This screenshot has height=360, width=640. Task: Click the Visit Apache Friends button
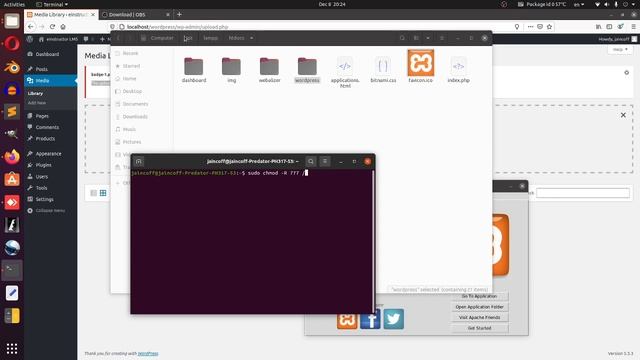pyautogui.click(x=480, y=317)
